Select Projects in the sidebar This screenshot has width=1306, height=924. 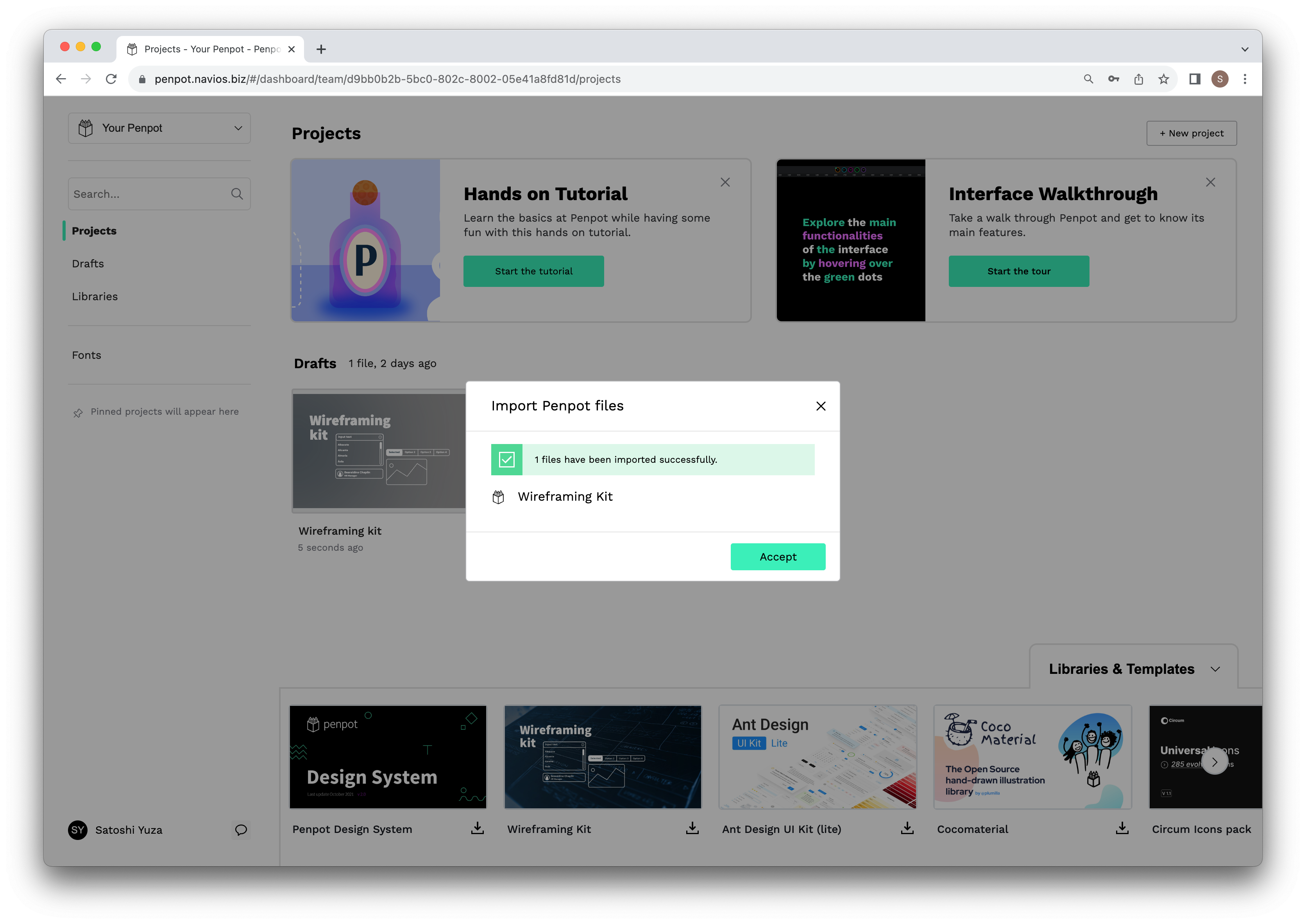[94, 231]
